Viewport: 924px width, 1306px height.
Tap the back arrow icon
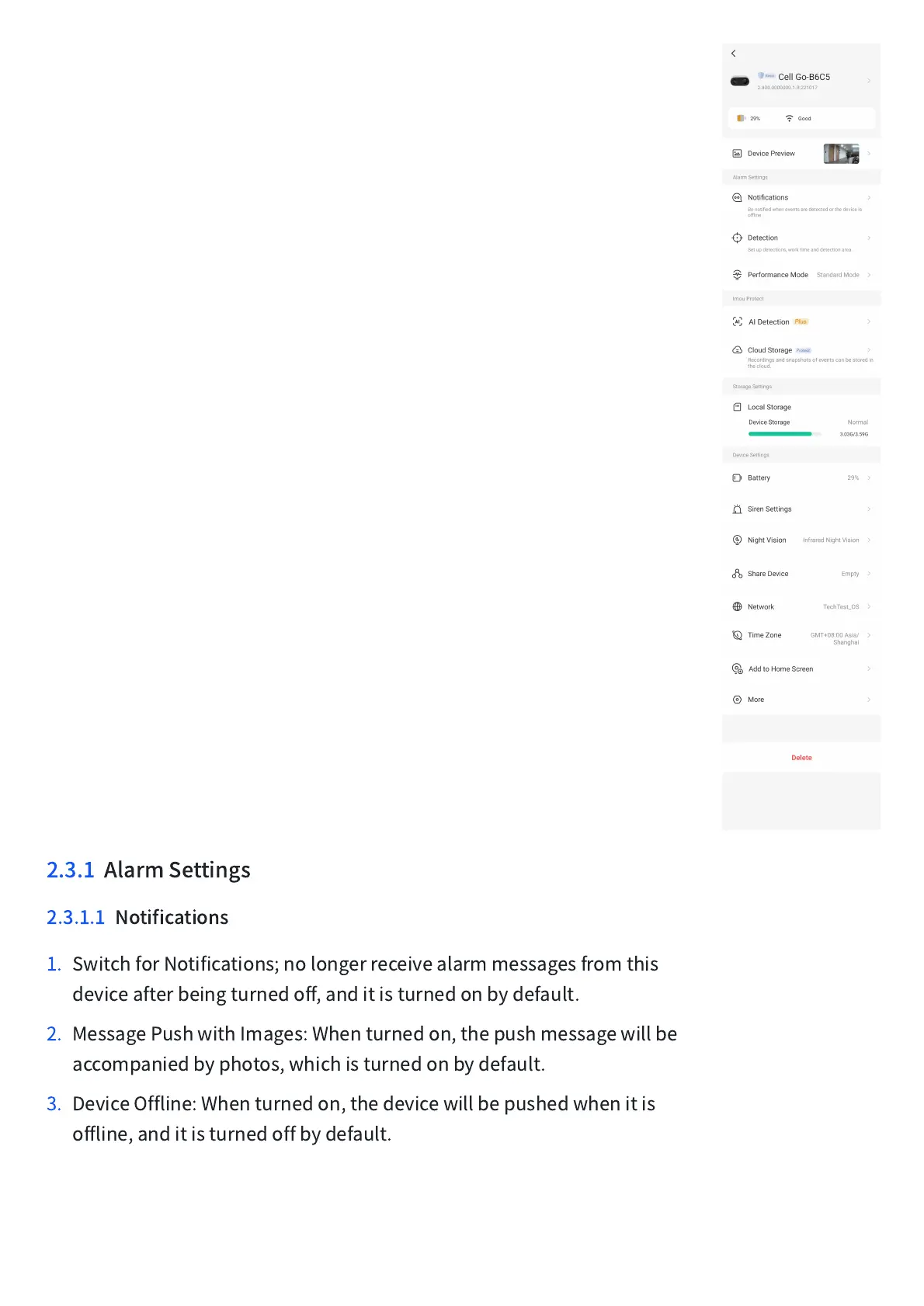(733, 54)
